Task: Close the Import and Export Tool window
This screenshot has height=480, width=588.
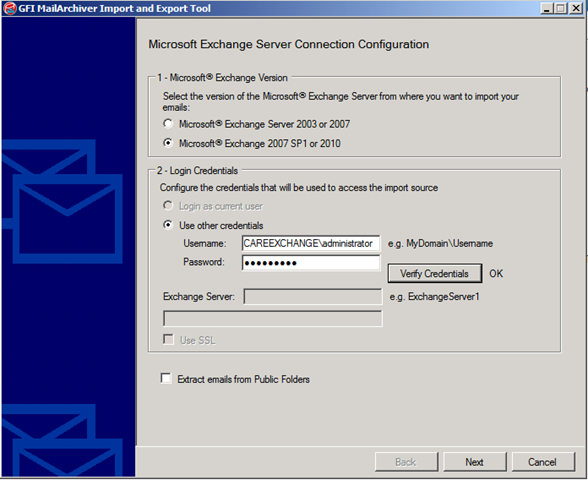Action: point(576,8)
